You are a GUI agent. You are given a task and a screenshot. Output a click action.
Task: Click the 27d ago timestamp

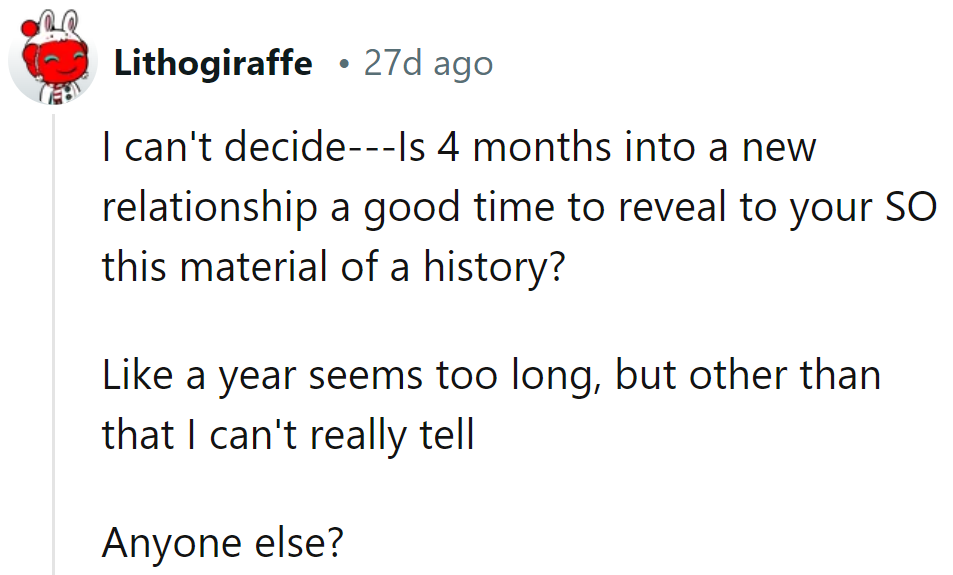coord(428,64)
